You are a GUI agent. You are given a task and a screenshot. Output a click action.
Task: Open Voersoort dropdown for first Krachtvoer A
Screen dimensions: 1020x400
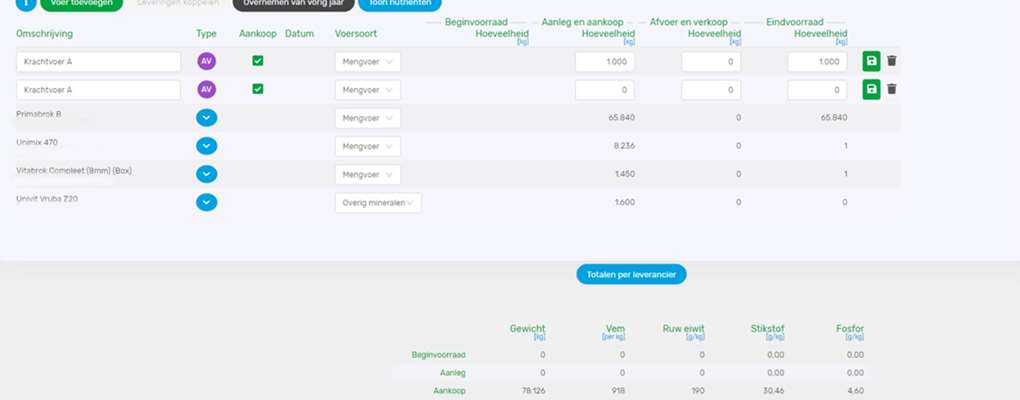tap(367, 61)
